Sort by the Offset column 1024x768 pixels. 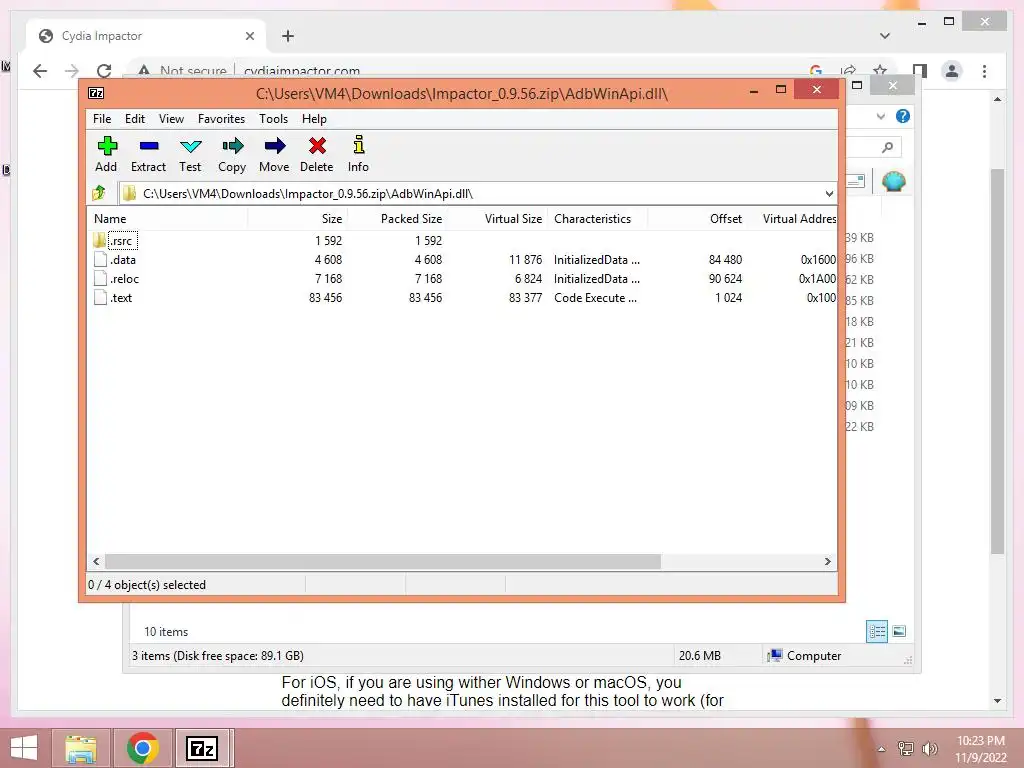pos(697,219)
